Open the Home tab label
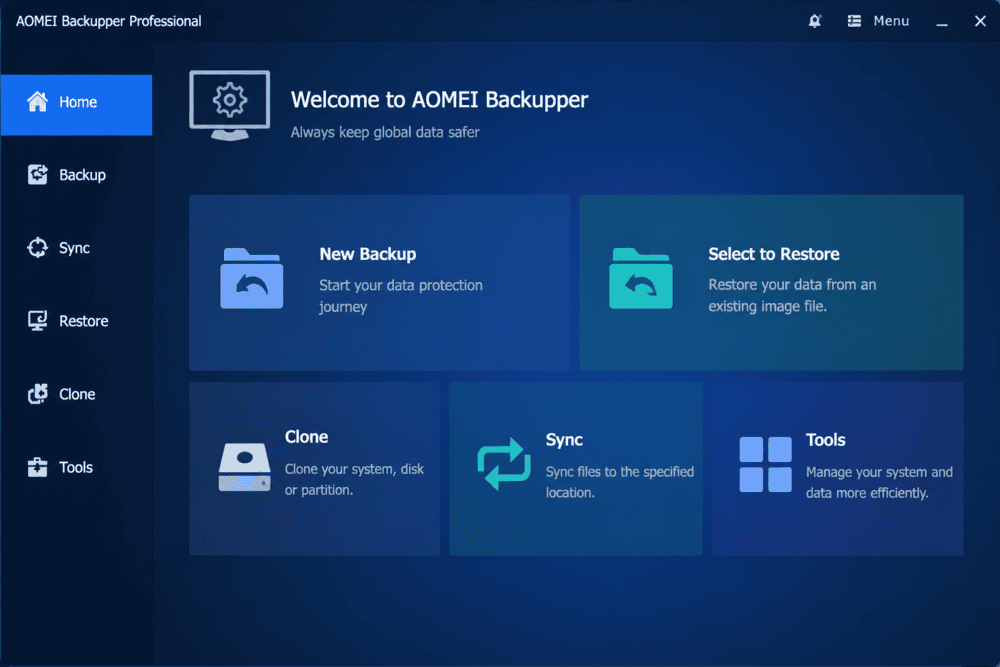The width and height of the screenshot is (1000, 667). click(78, 102)
